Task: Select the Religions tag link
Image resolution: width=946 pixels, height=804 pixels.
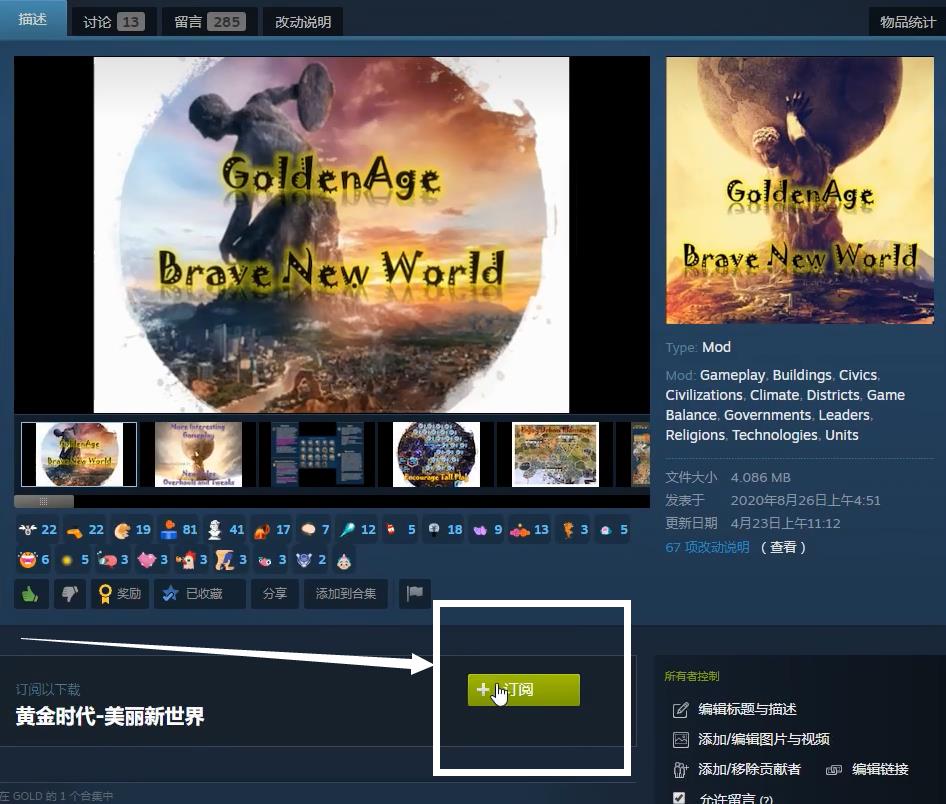Action: pos(695,435)
